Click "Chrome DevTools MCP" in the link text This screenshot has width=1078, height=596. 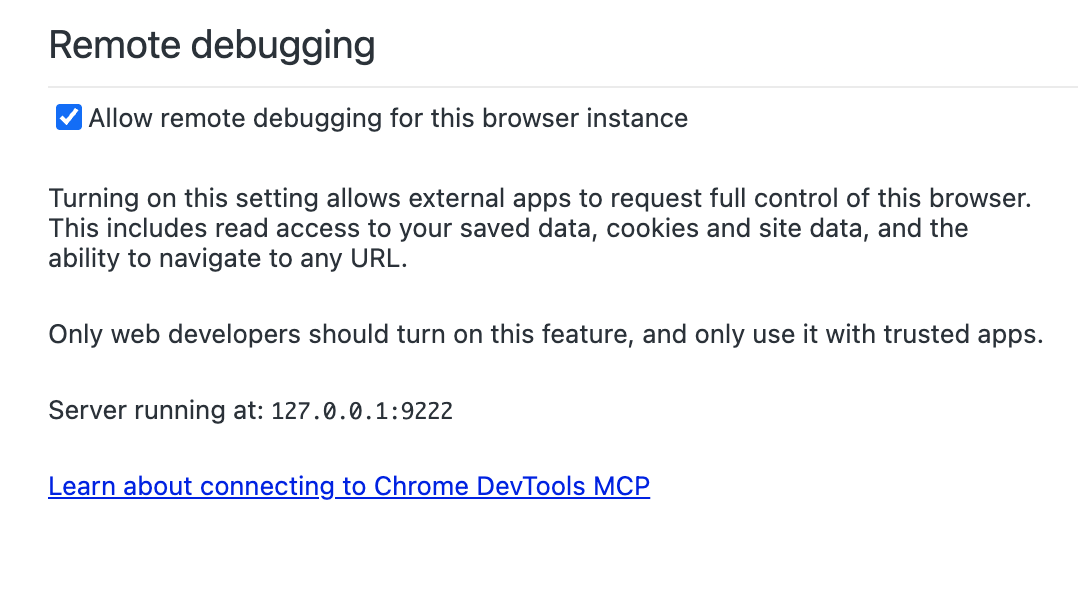512,487
